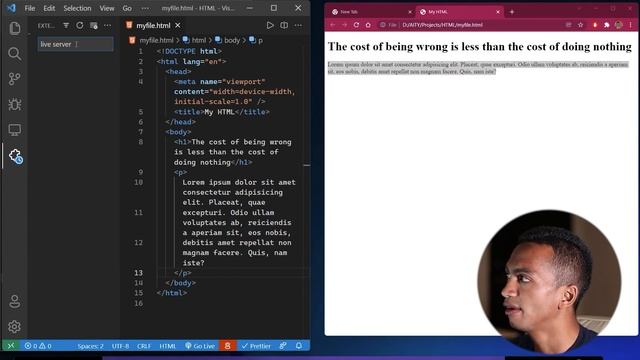Click the browser address bar URL
This screenshot has height=360, width=640.
coord(442,25)
